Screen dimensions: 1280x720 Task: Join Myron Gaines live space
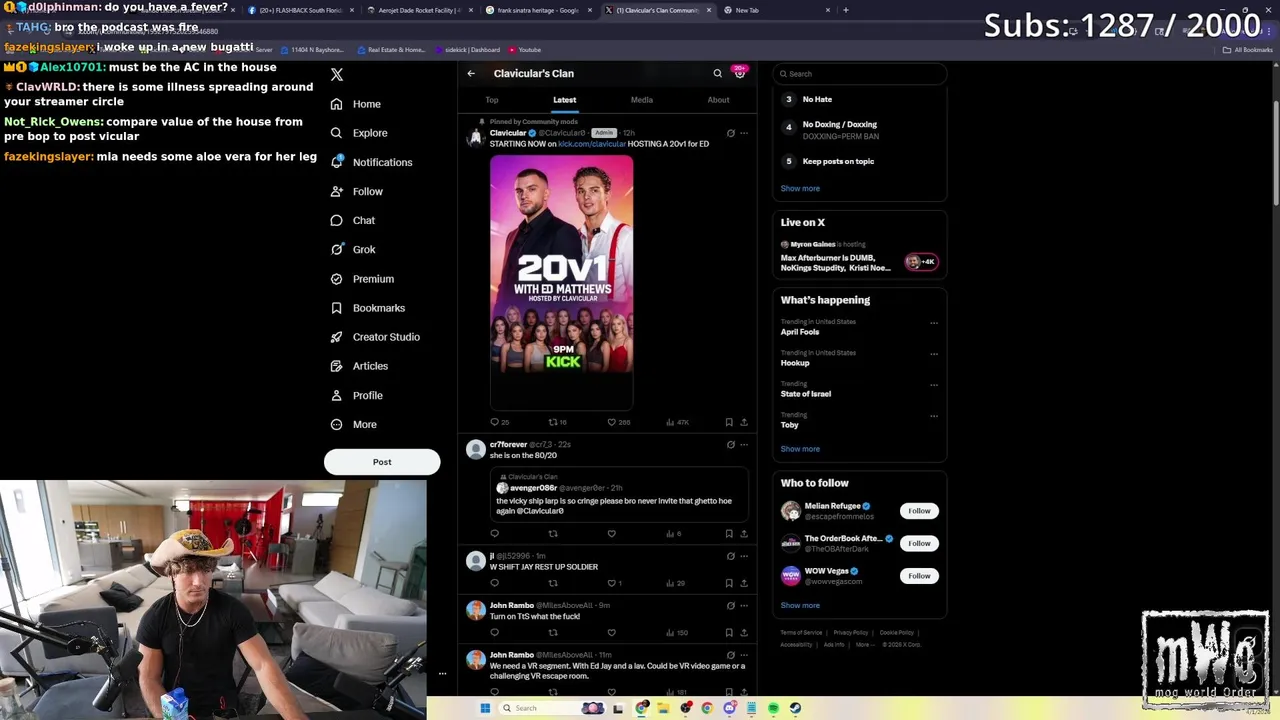click(x=860, y=257)
